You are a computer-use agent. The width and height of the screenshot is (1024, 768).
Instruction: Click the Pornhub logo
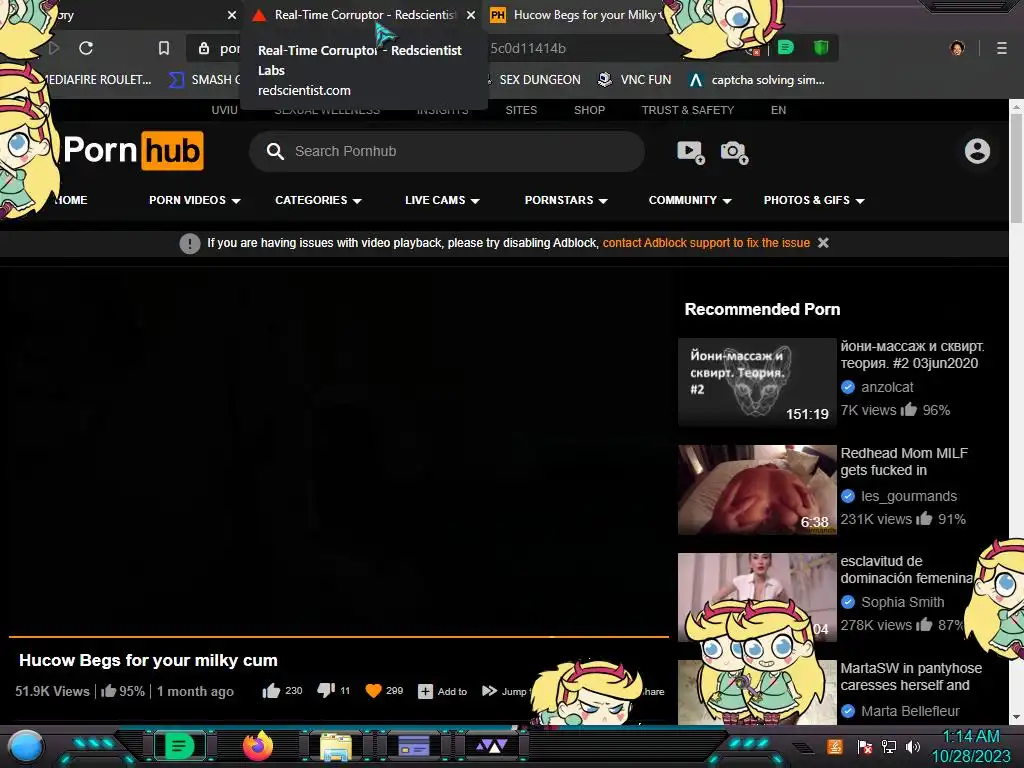133,151
